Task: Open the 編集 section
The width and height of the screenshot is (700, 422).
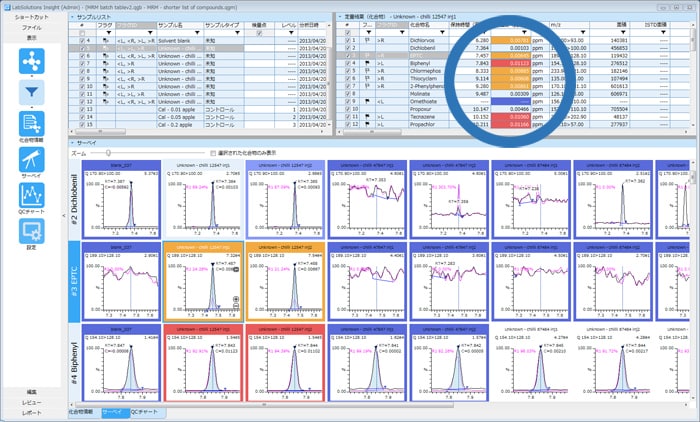Action: 32,392
